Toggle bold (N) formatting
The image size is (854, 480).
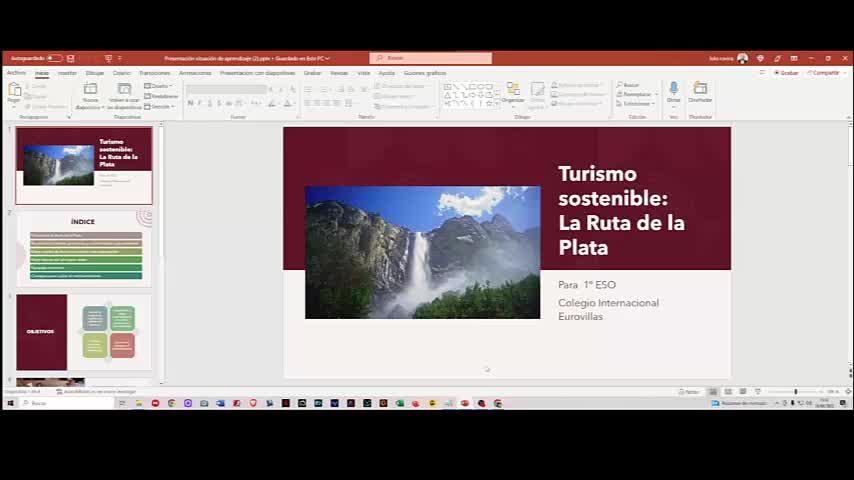190,104
